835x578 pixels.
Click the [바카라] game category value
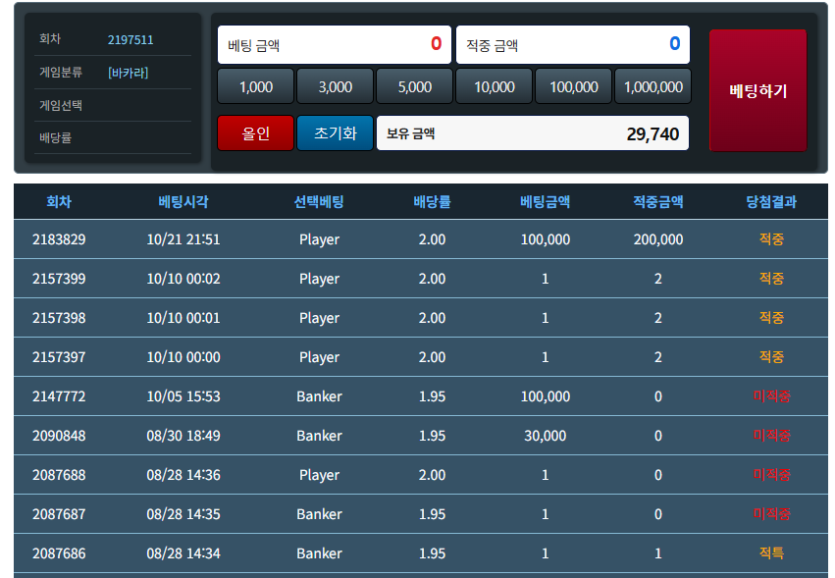[128, 72]
